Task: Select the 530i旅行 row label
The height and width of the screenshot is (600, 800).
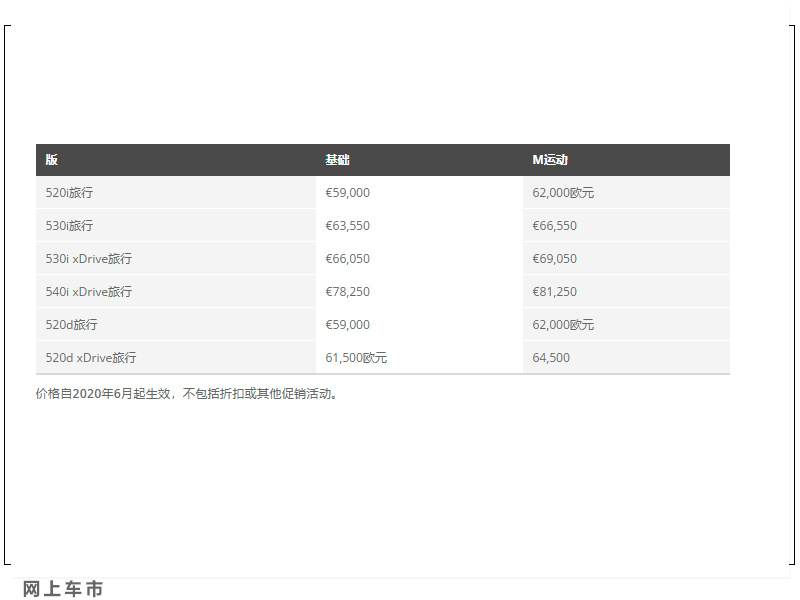Action: coord(69,226)
